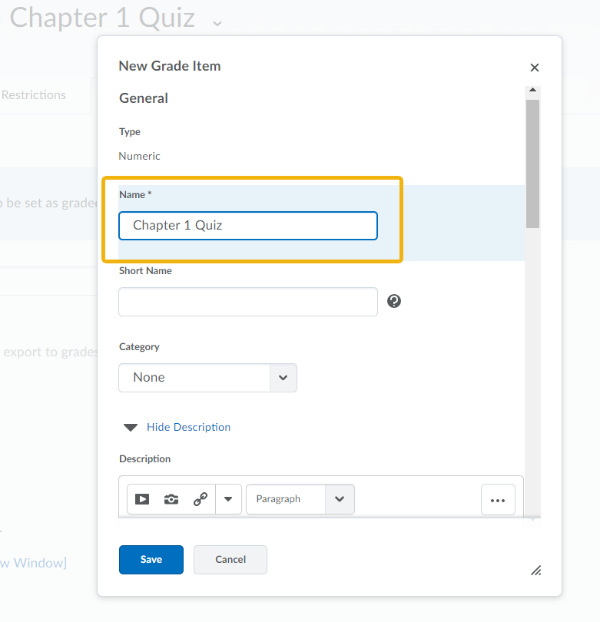The height and width of the screenshot is (622, 600).
Task: Click the Insert Stuff play icon
Action: tap(142, 500)
